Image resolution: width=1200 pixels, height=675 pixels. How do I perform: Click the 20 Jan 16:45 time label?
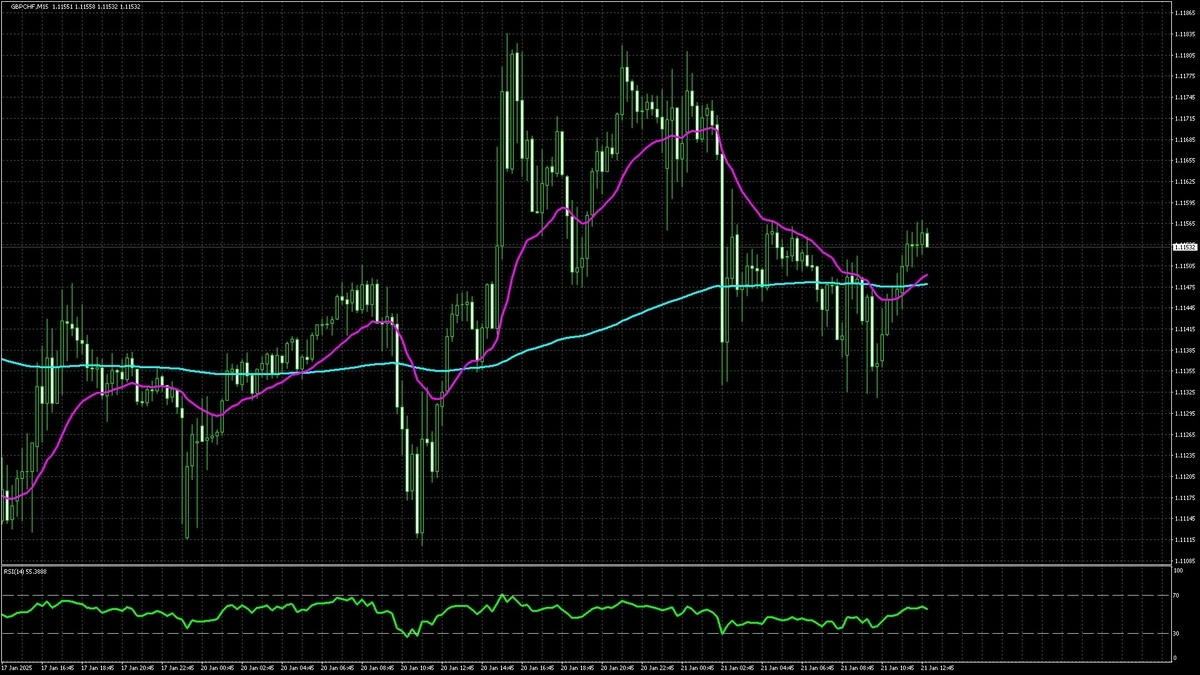click(539, 666)
